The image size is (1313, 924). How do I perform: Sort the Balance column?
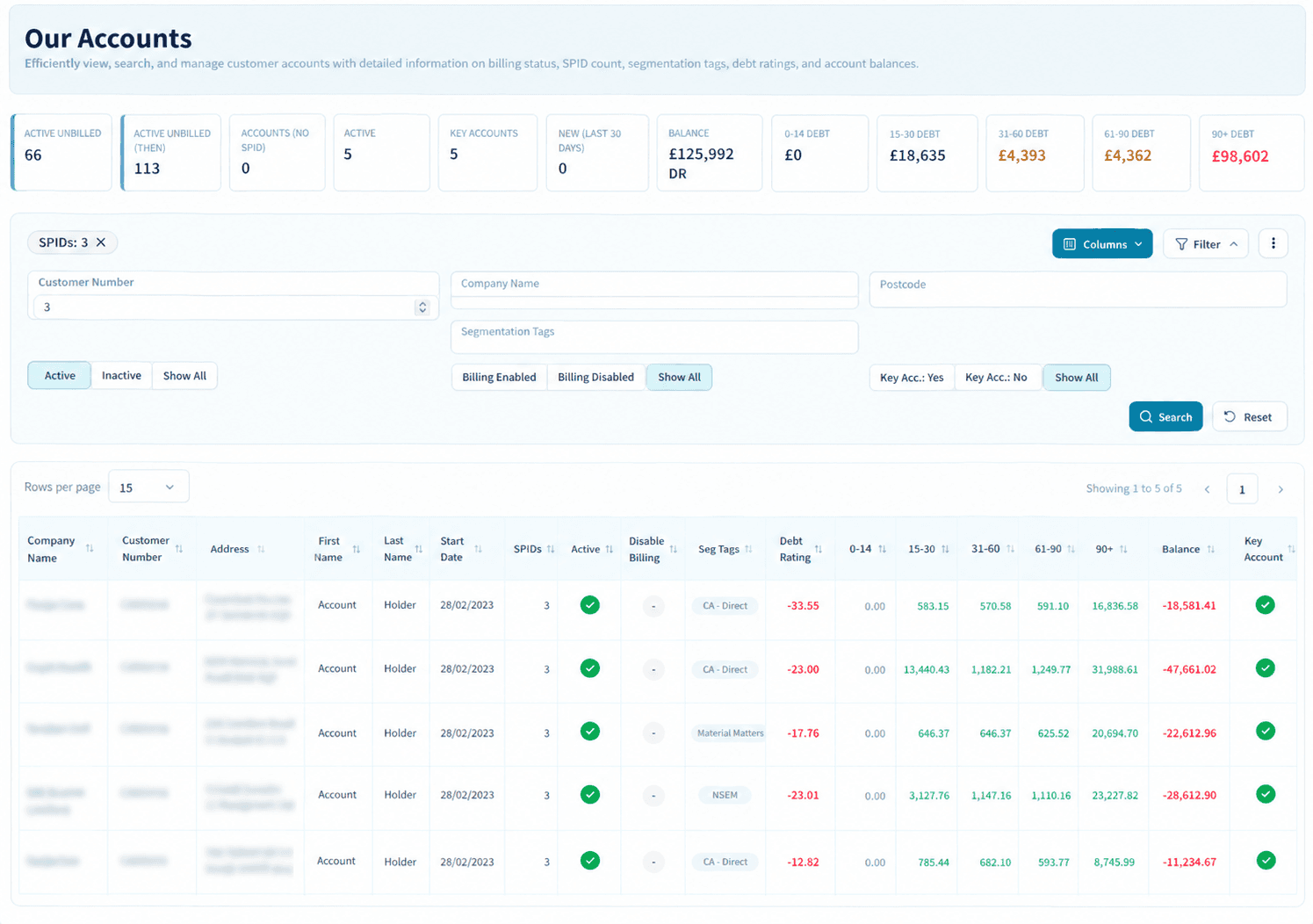1210,549
